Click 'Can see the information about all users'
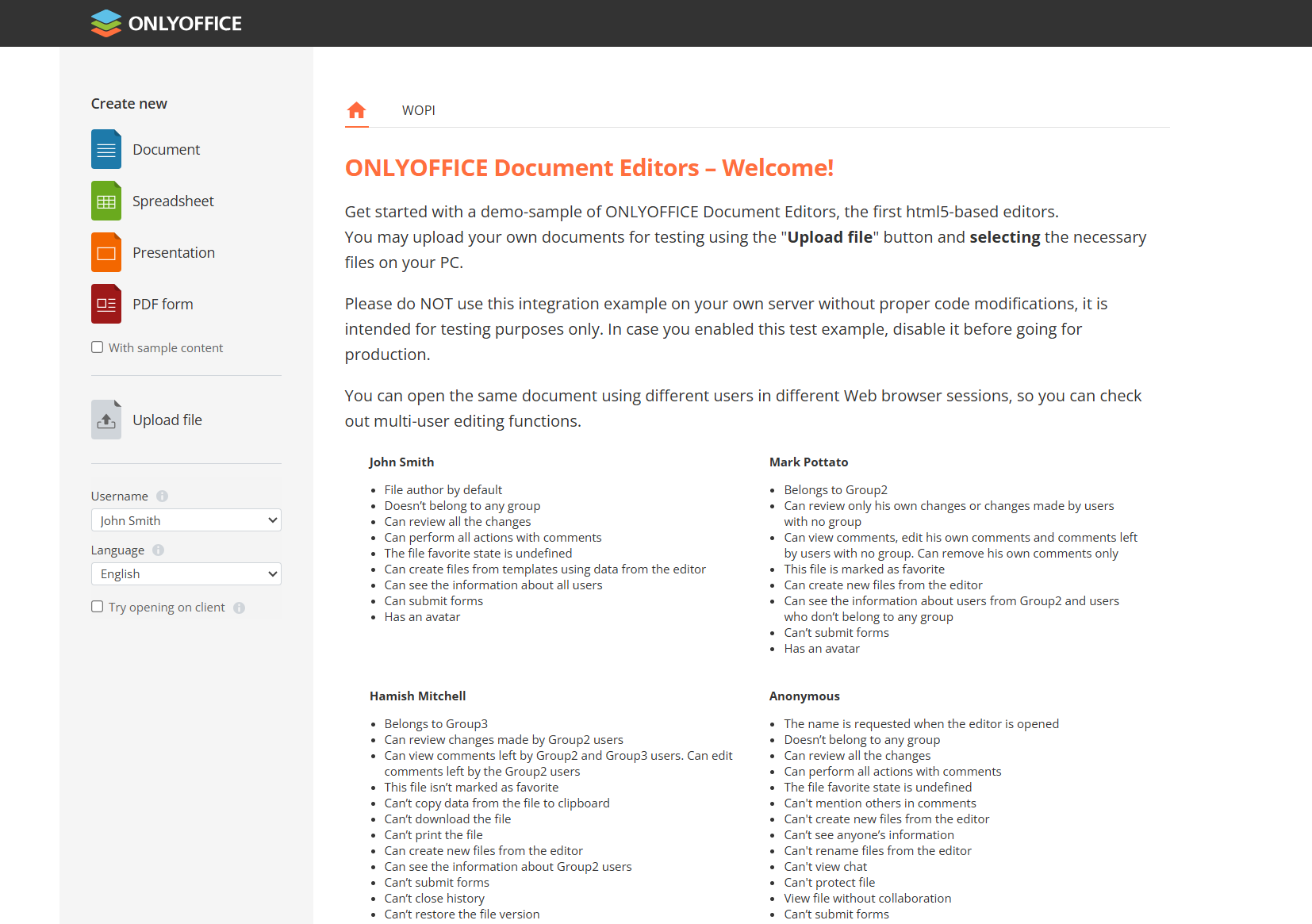 pos(493,585)
